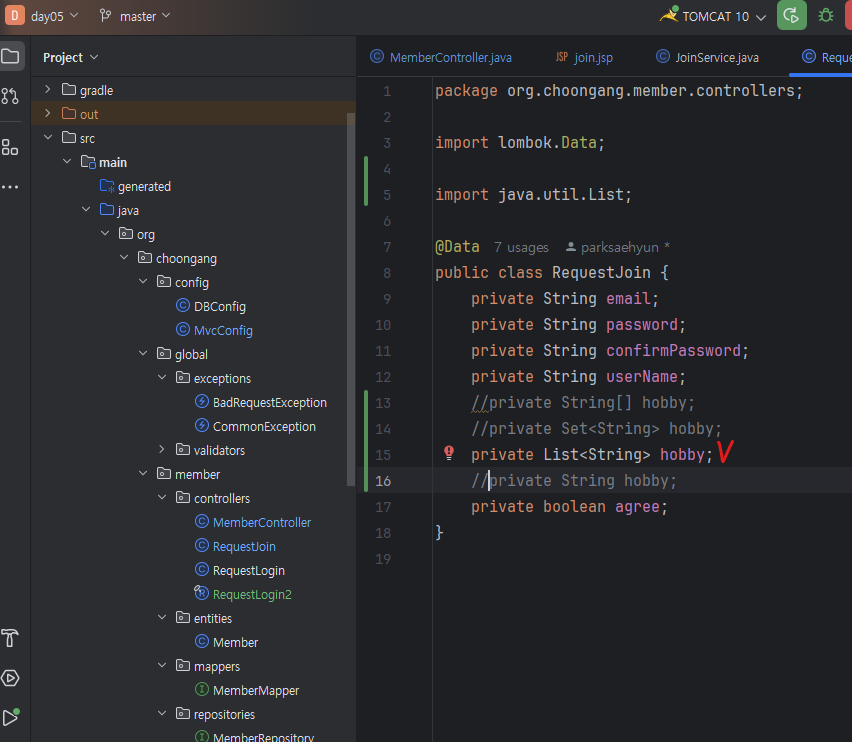Viewport: 852px width, 742px height.
Task: Click the 7 usages inlay link
Action: click(521, 247)
